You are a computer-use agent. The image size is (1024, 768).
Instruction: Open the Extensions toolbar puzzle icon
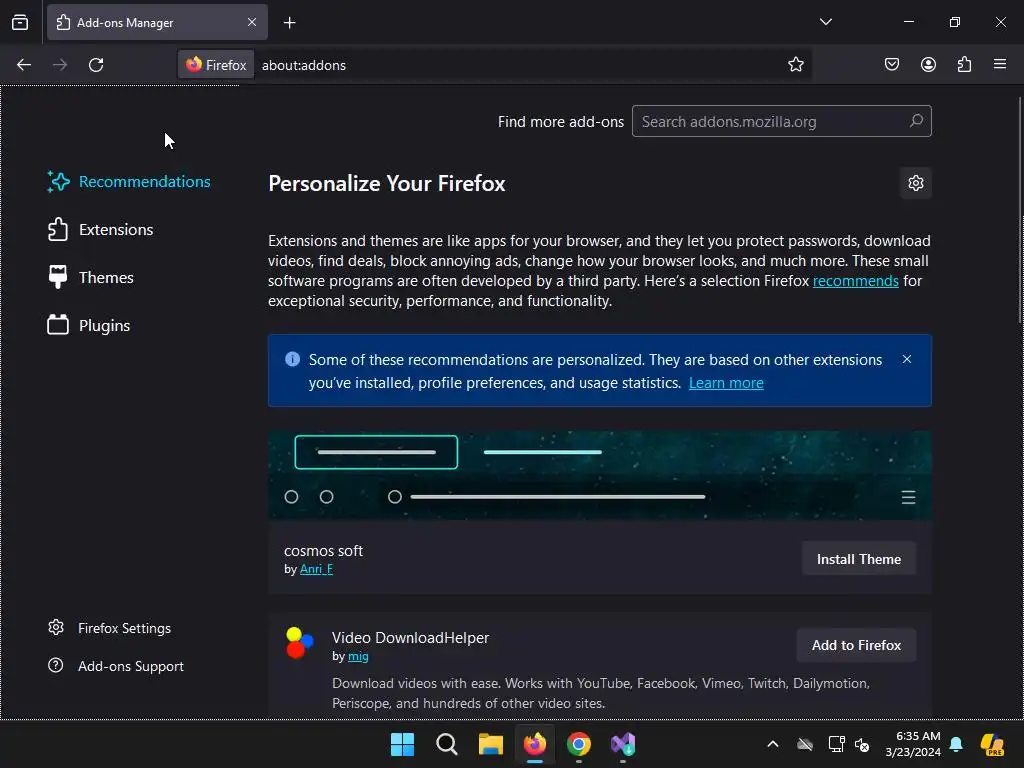tap(964, 65)
